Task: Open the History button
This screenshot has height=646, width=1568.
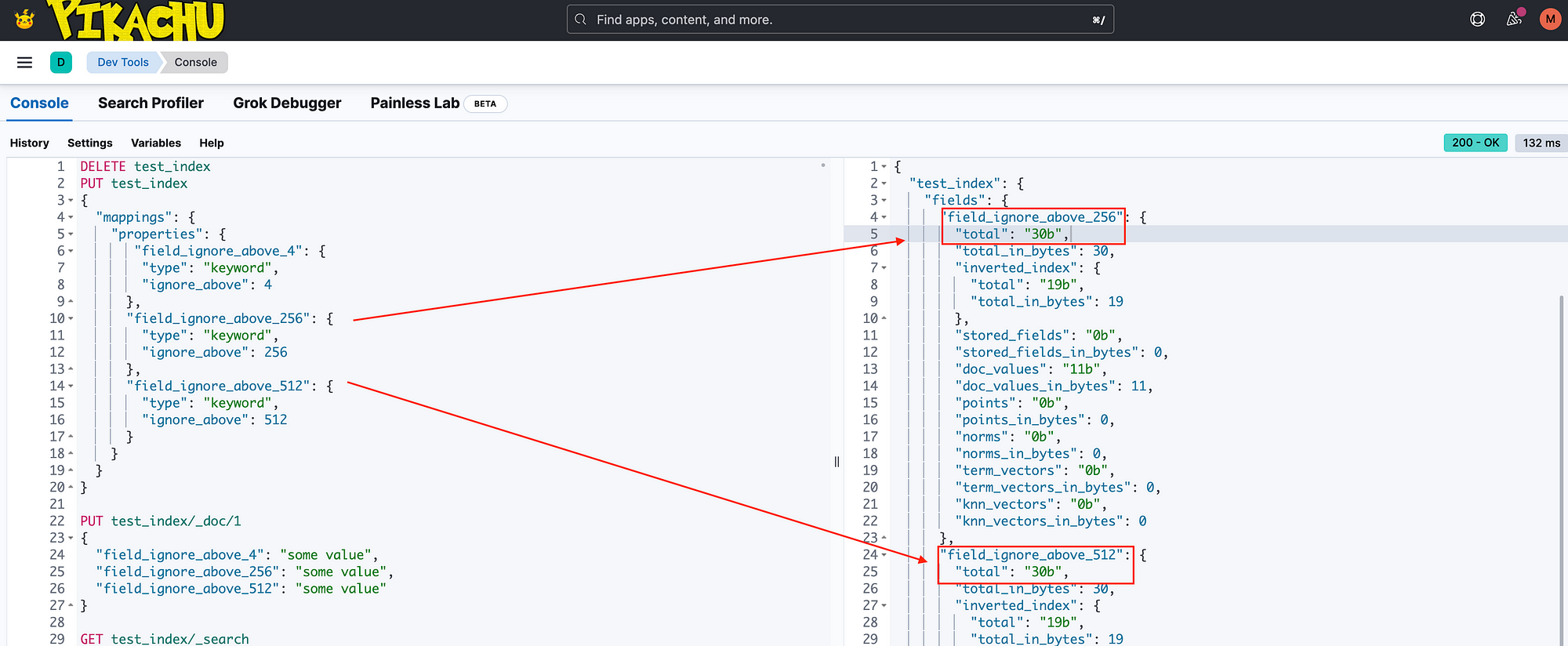Action: click(30, 143)
